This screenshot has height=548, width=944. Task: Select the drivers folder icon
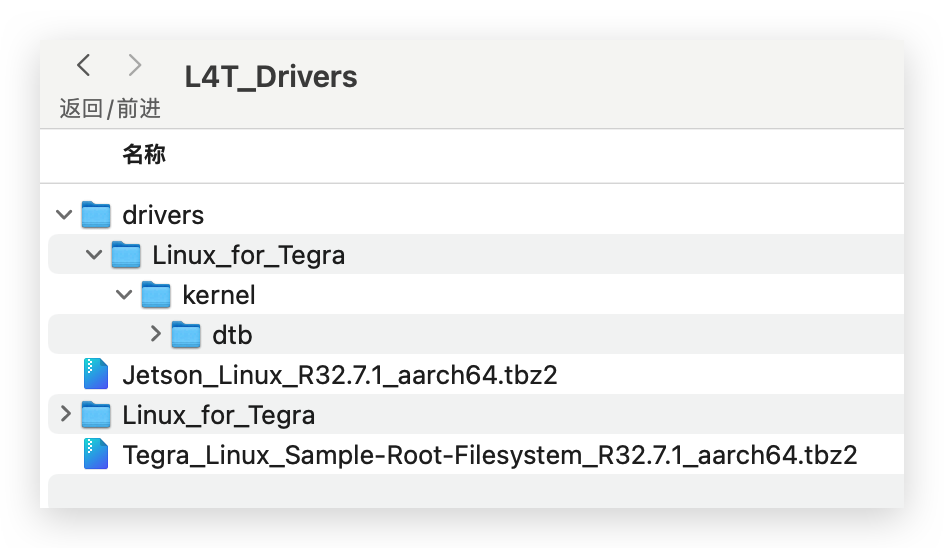pyautogui.click(x=96, y=214)
